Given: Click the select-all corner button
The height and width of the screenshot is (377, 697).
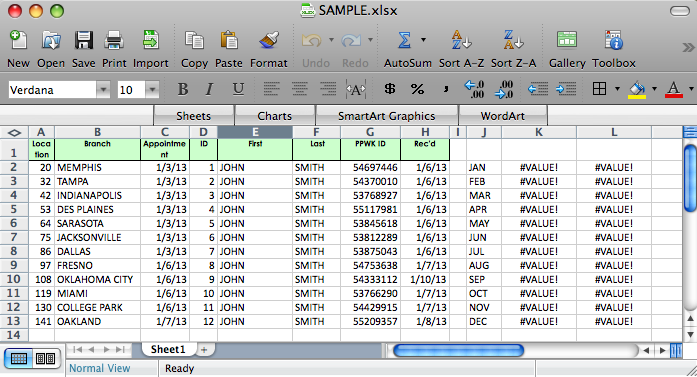Looking at the screenshot, I should (14, 132).
